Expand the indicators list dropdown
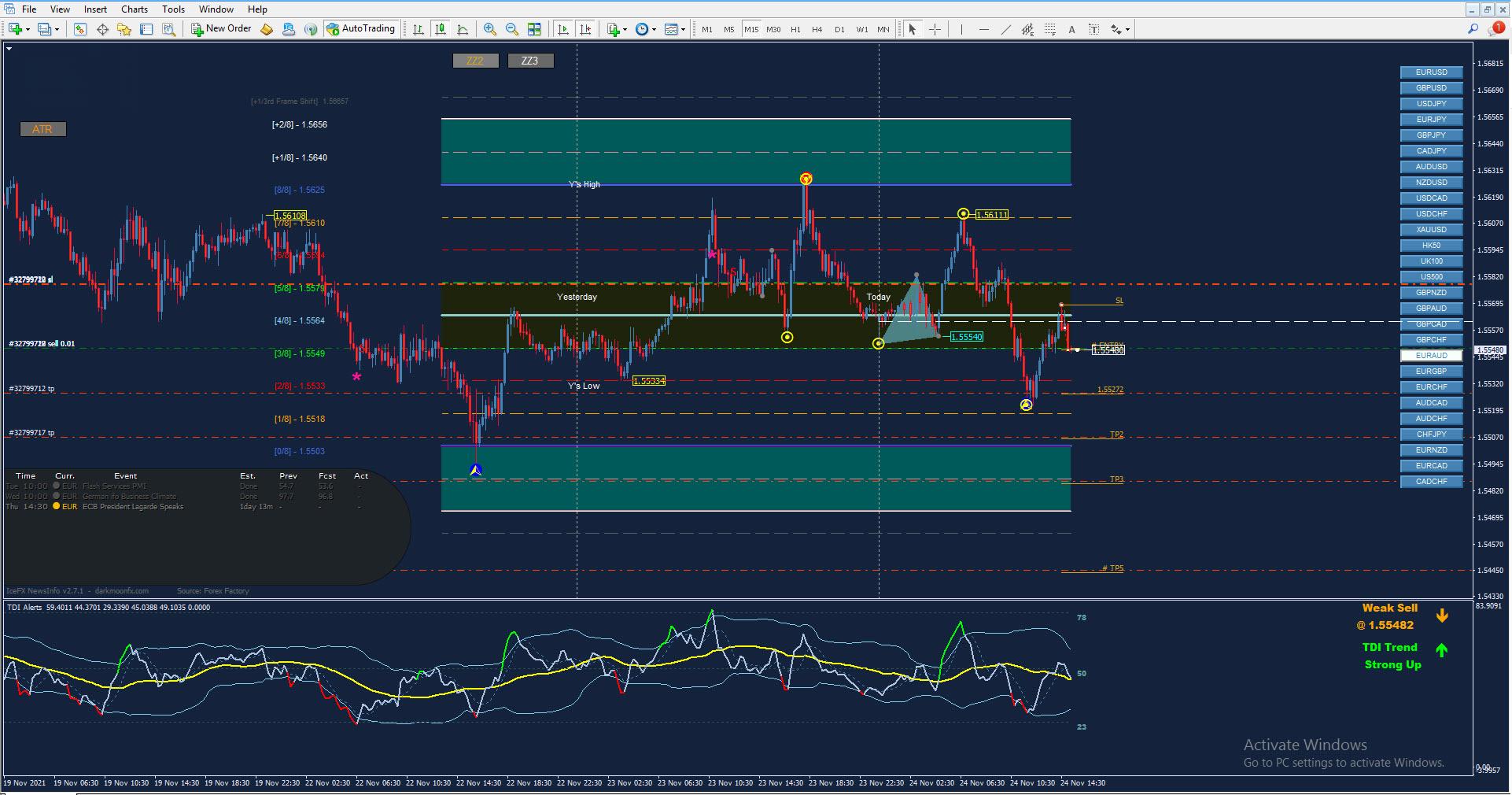 [625, 30]
